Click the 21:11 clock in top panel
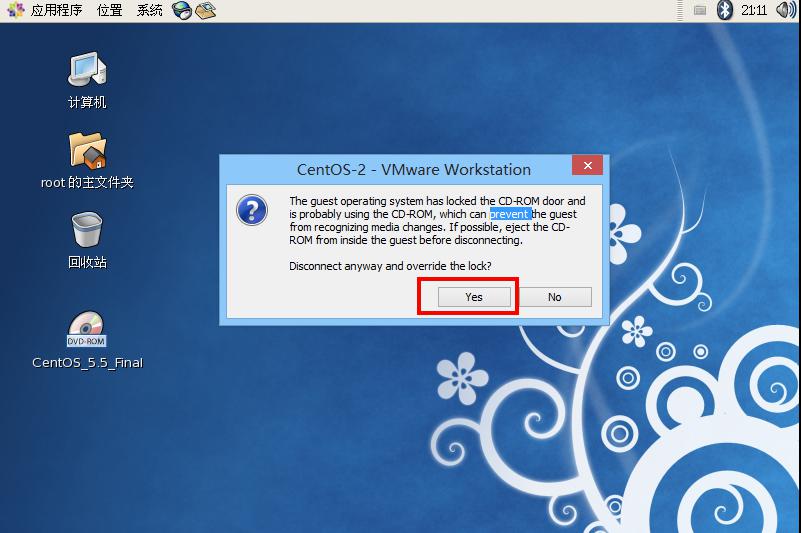801x533 pixels. 754,10
